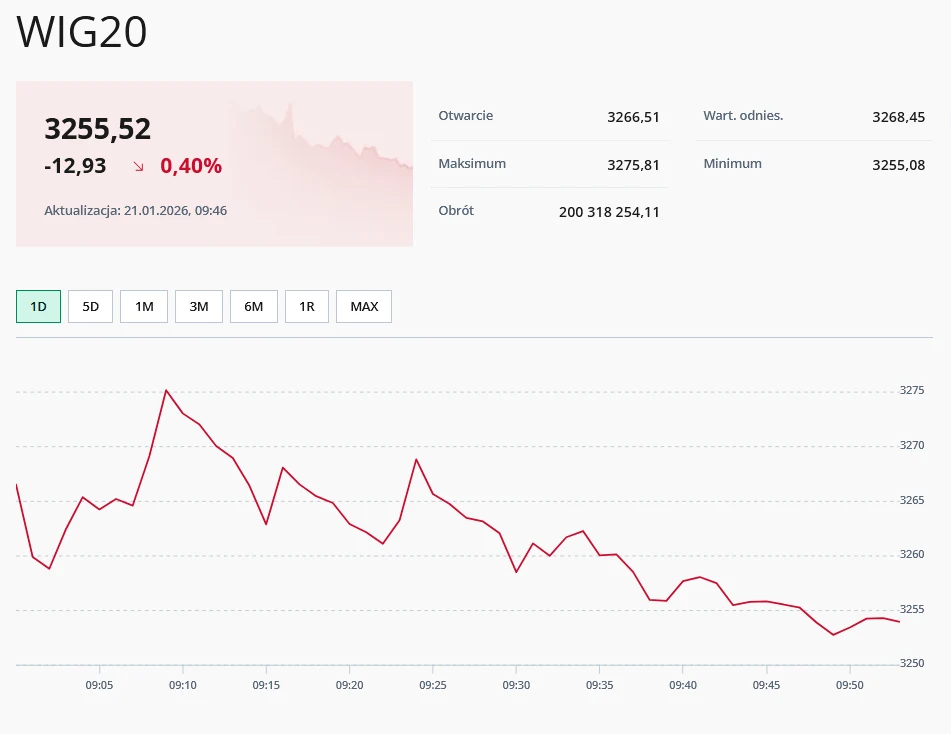The image size is (951, 734).
Task: Change the chart to 6M view
Action: coord(253,307)
